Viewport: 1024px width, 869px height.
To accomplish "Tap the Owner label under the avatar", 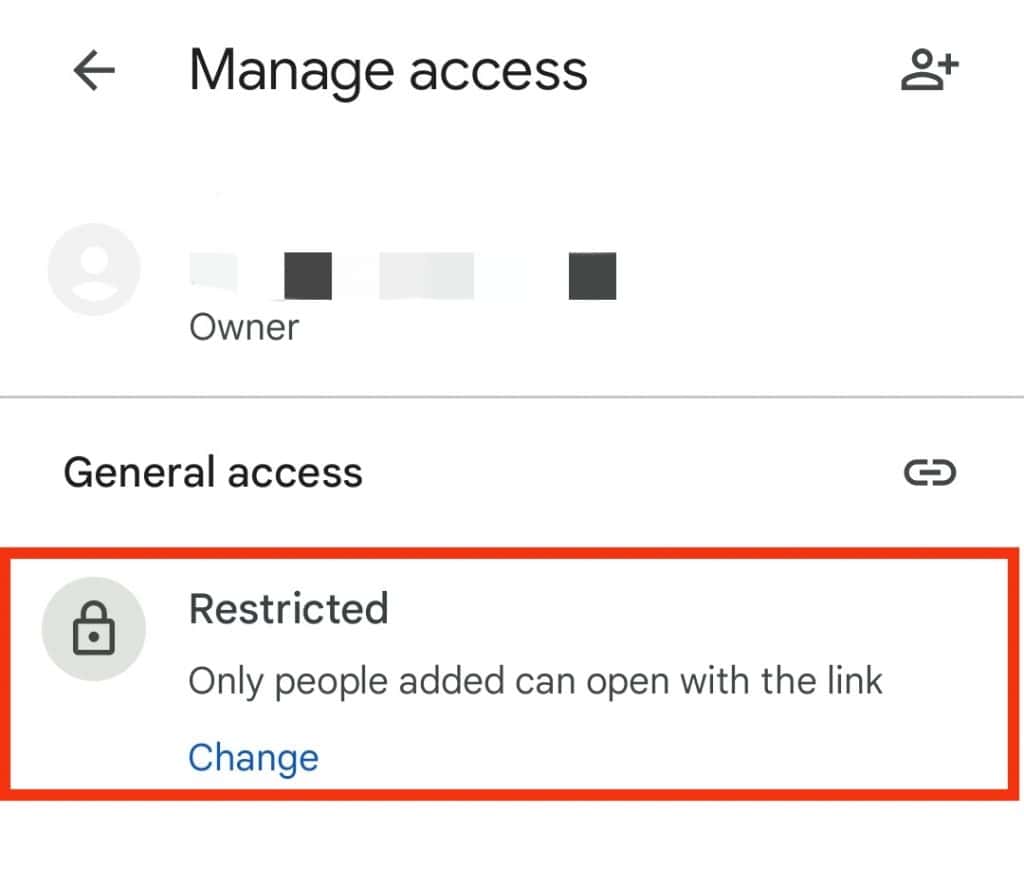I will [x=244, y=326].
